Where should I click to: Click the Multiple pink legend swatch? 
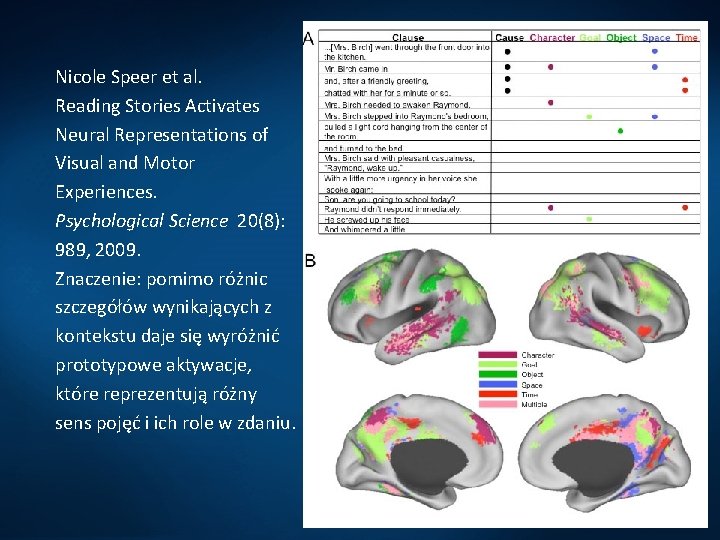497,405
